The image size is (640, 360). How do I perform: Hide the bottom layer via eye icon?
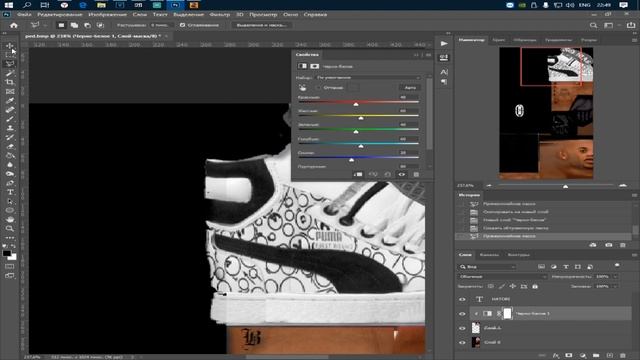pyautogui.click(x=462, y=342)
